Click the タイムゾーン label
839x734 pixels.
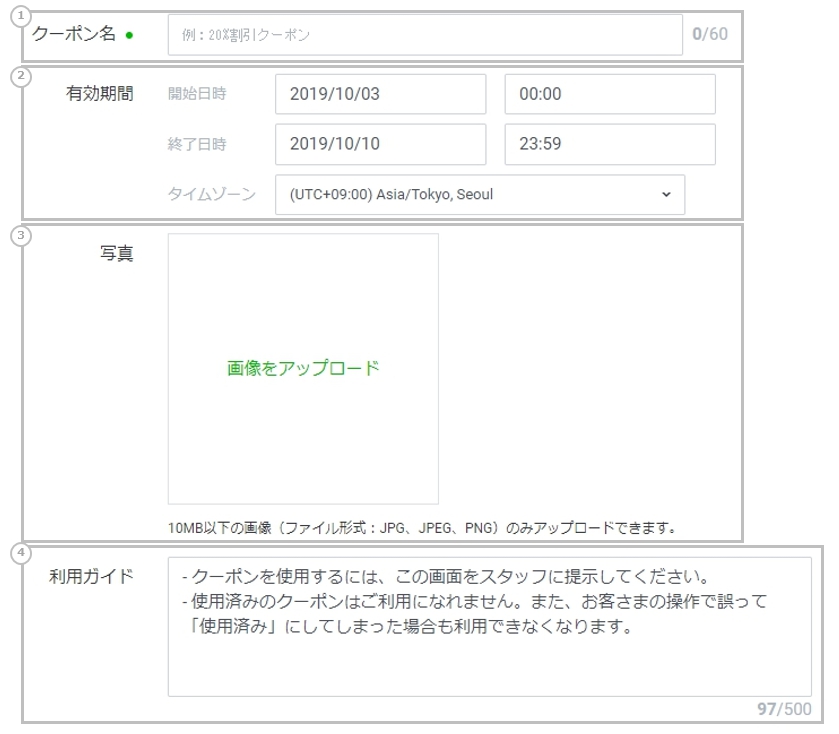(212, 194)
